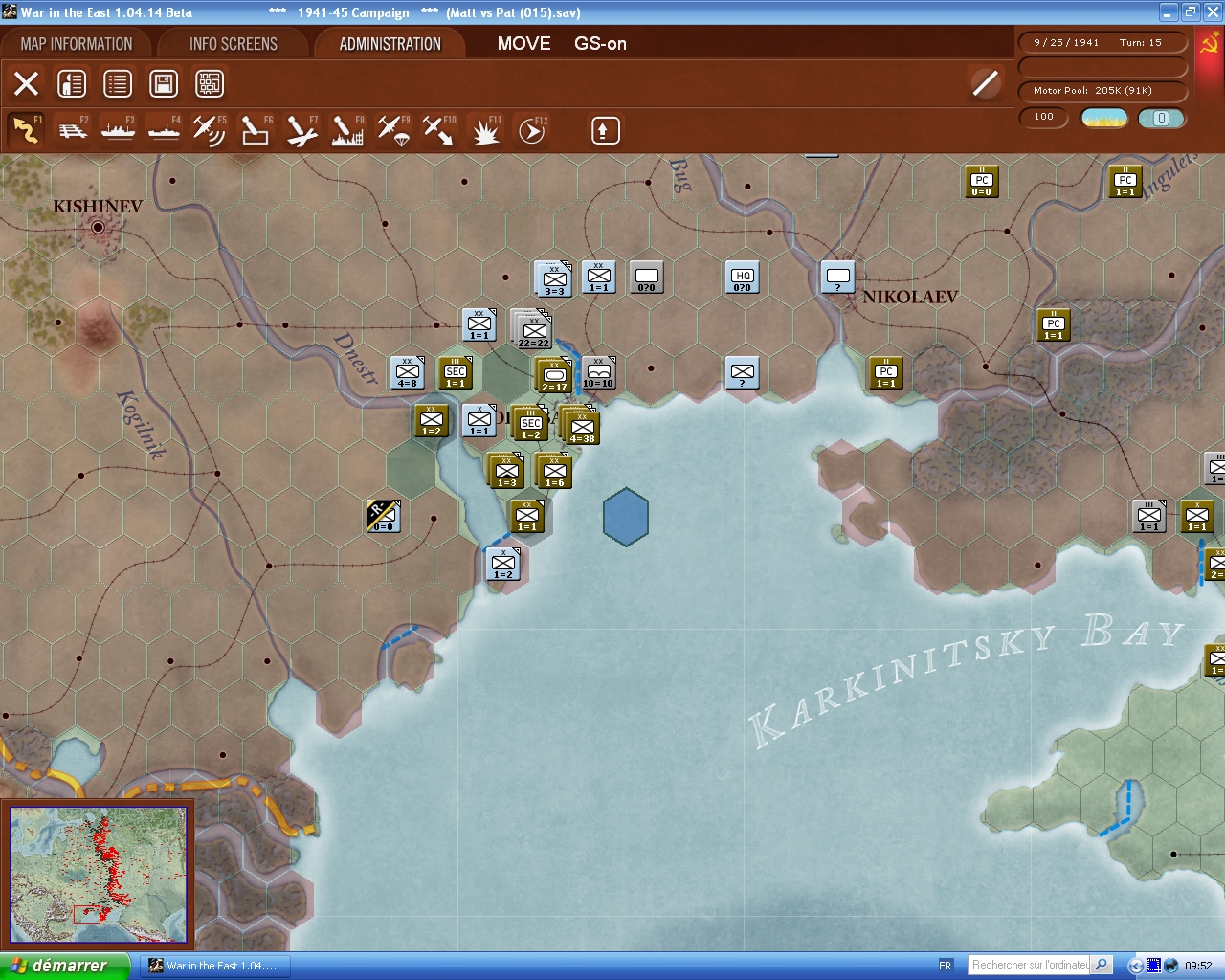Viewport: 1225px width, 980px height.
Task: Enable F7 bomb airfield mode
Action: point(301,130)
